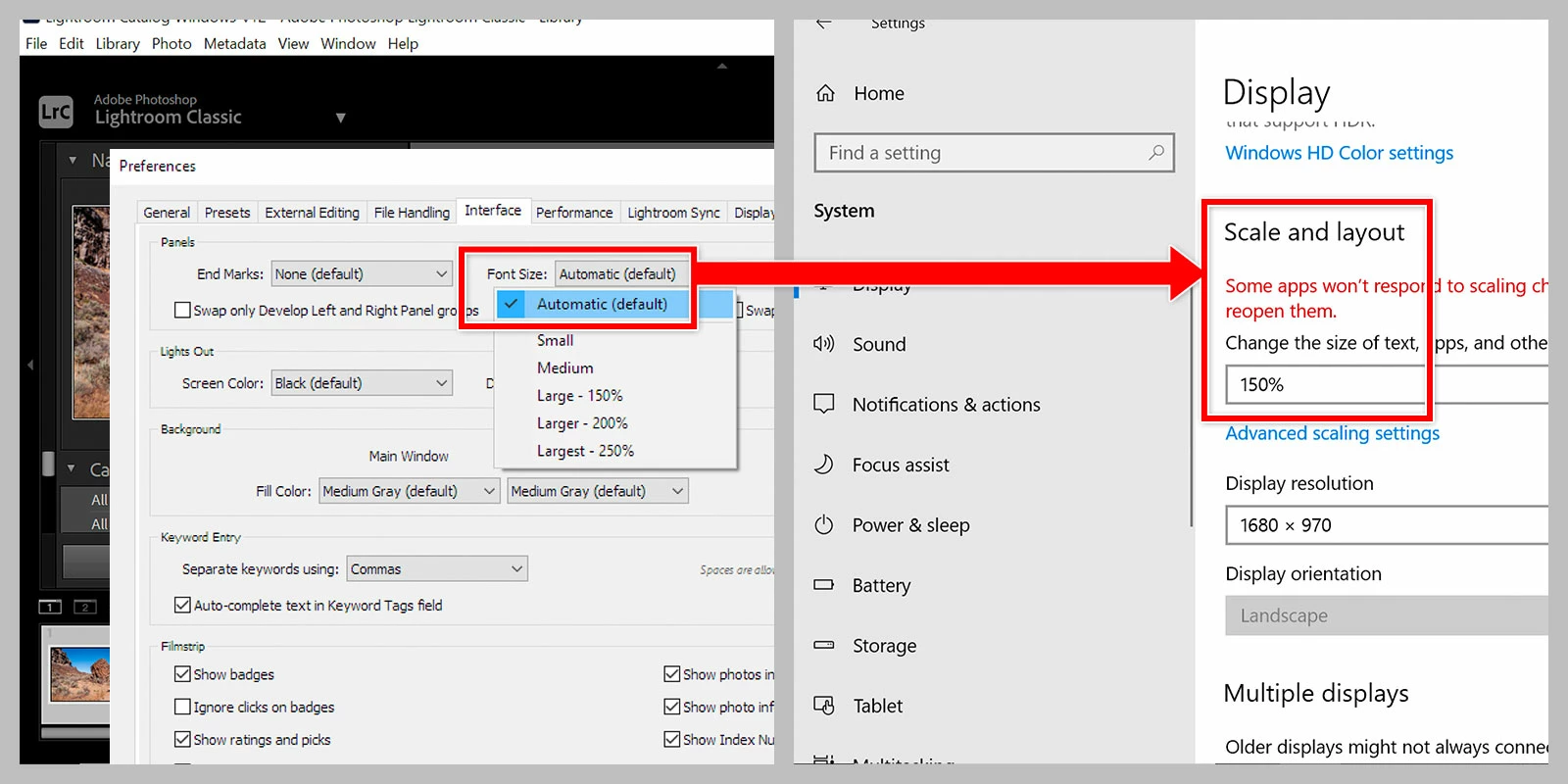Open the 150% scaling dropdown
Image resolution: width=1568 pixels, height=784 pixels.
point(1387,384)
